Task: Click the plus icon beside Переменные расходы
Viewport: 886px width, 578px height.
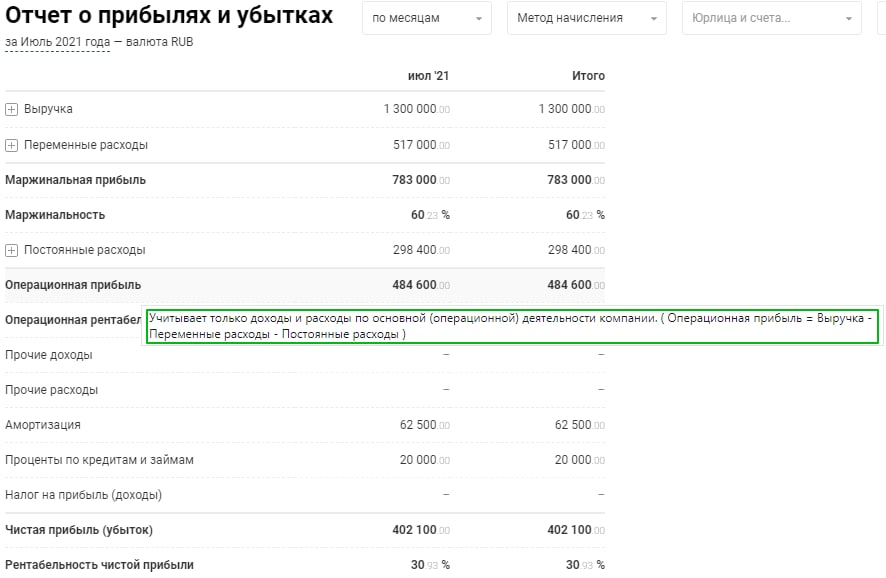Action: [x=12, y=144]
